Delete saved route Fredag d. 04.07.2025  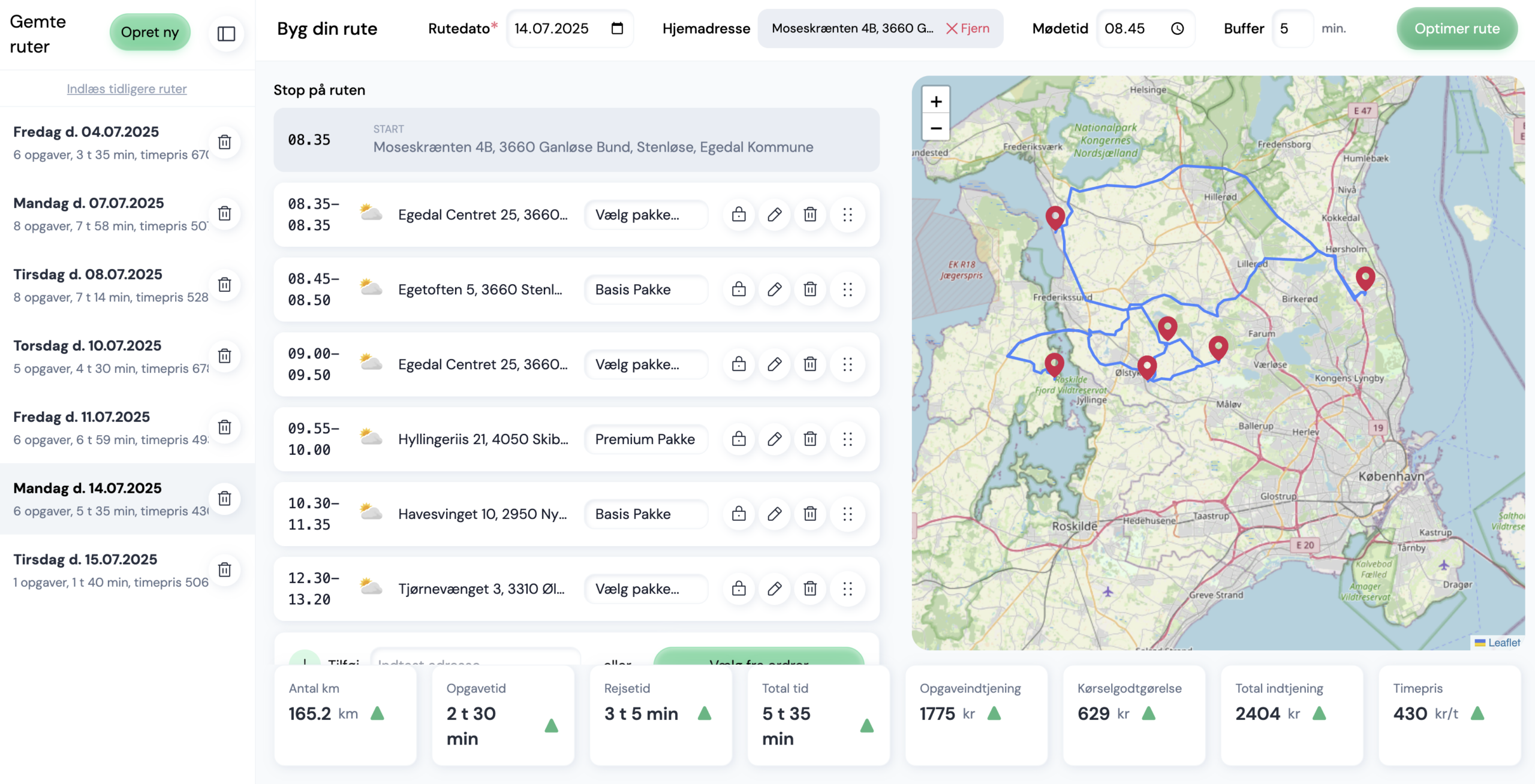coord(225,142)
